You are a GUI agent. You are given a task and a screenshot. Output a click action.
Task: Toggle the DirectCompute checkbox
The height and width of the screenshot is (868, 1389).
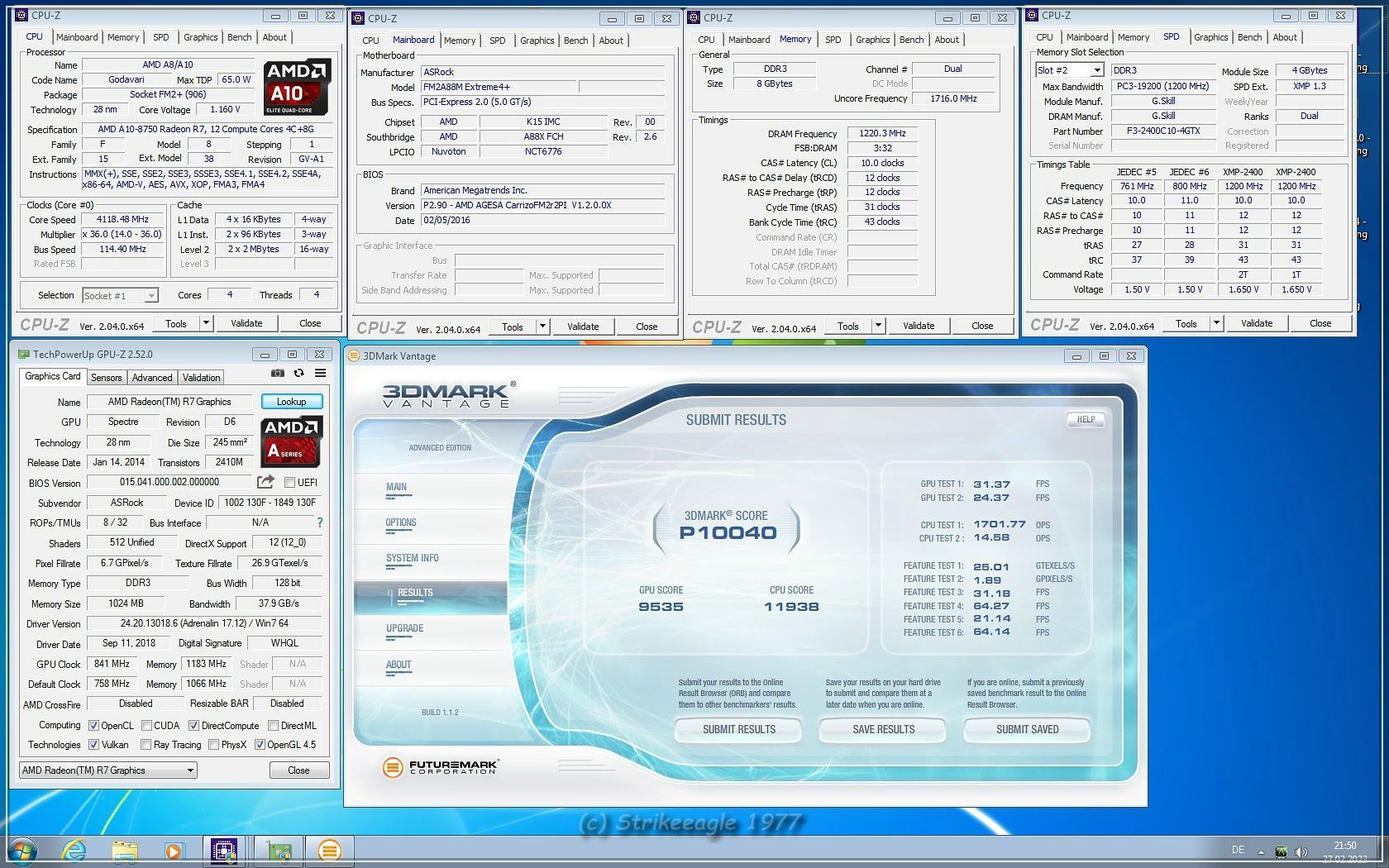point(193,726)
